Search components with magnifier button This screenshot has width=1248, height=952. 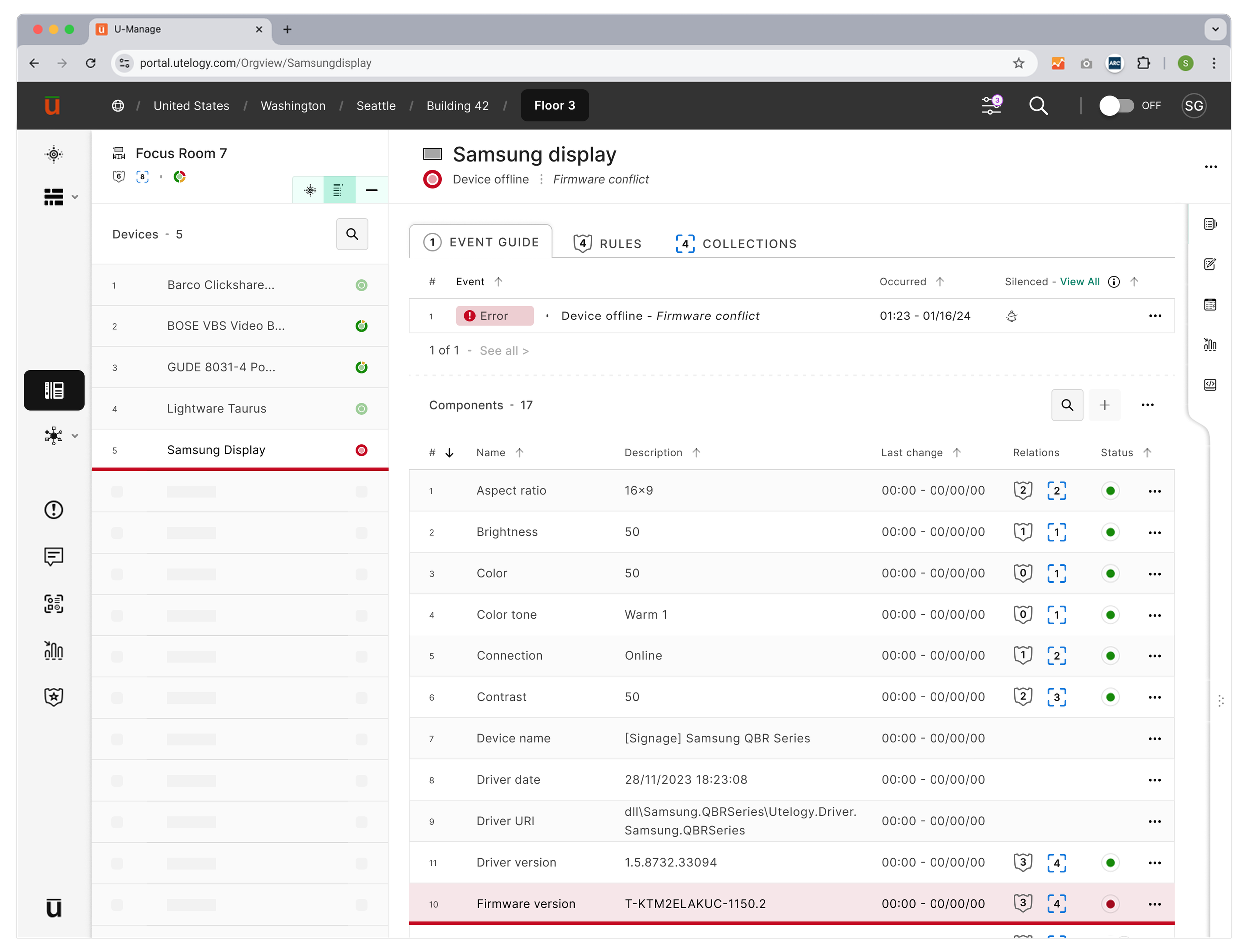pos(1067,405)
